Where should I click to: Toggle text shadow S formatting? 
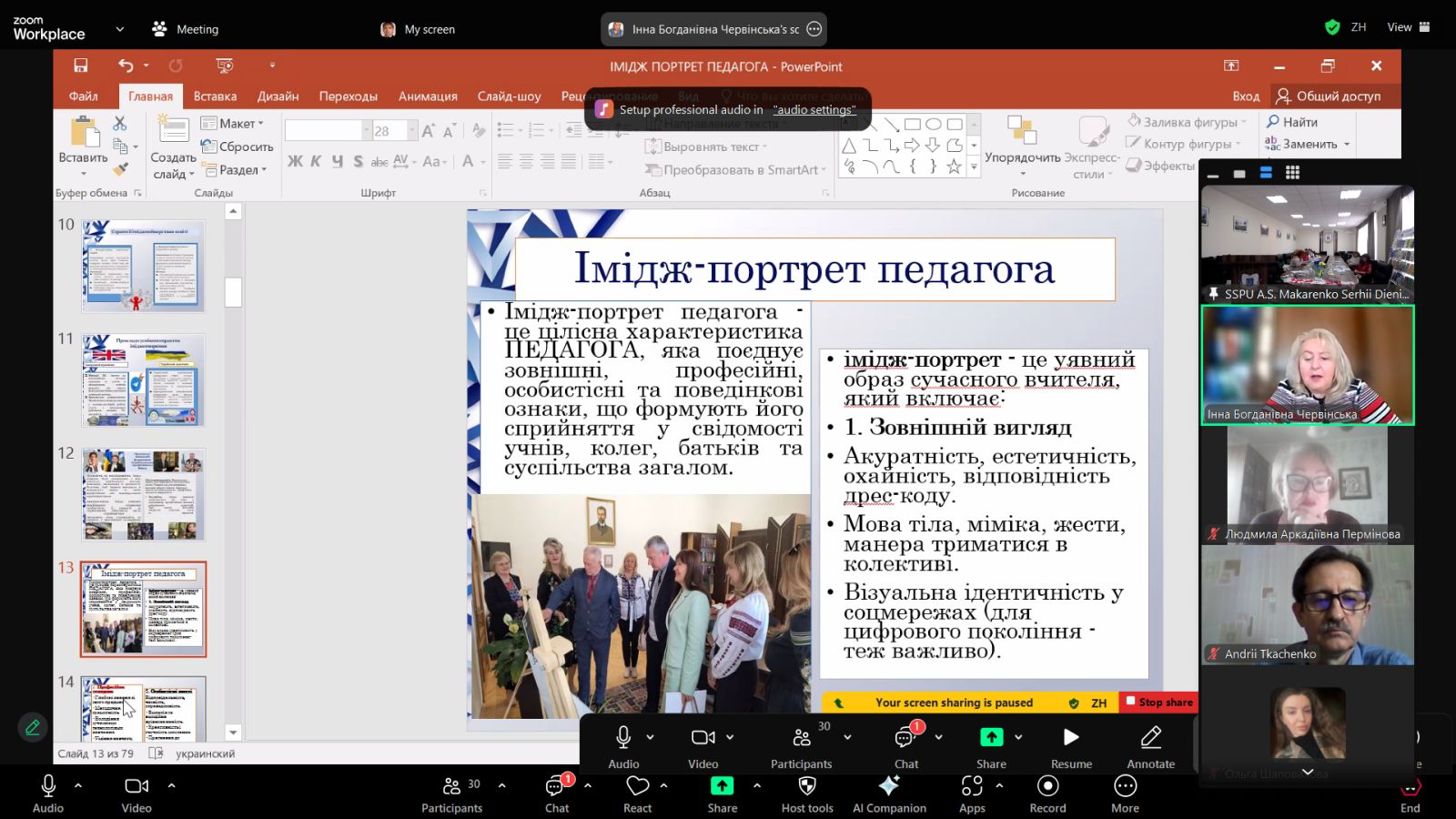(358, 161)
